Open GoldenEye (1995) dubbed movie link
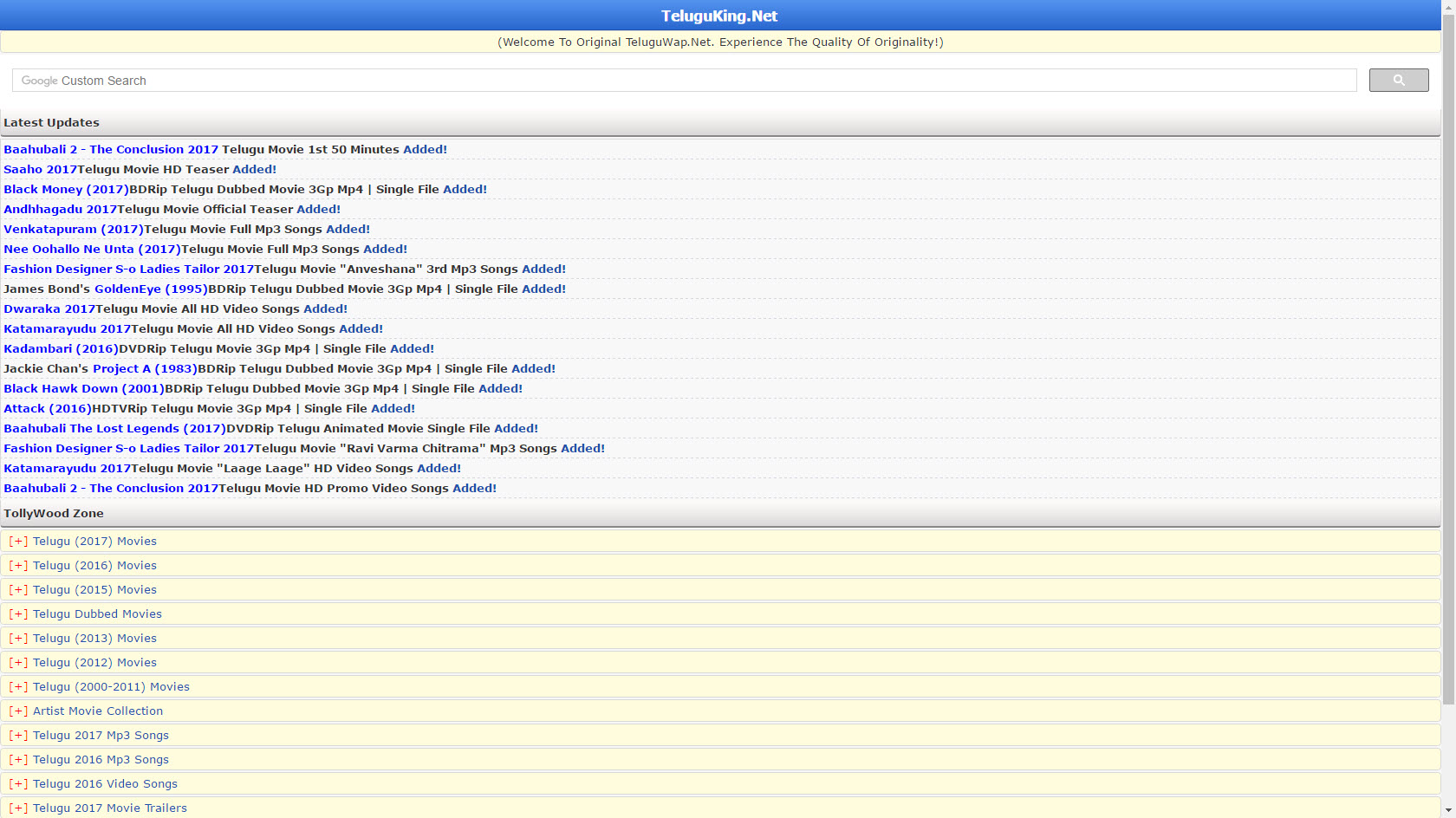Screen dimensions: 1456x818 click(x=151, y=289)
